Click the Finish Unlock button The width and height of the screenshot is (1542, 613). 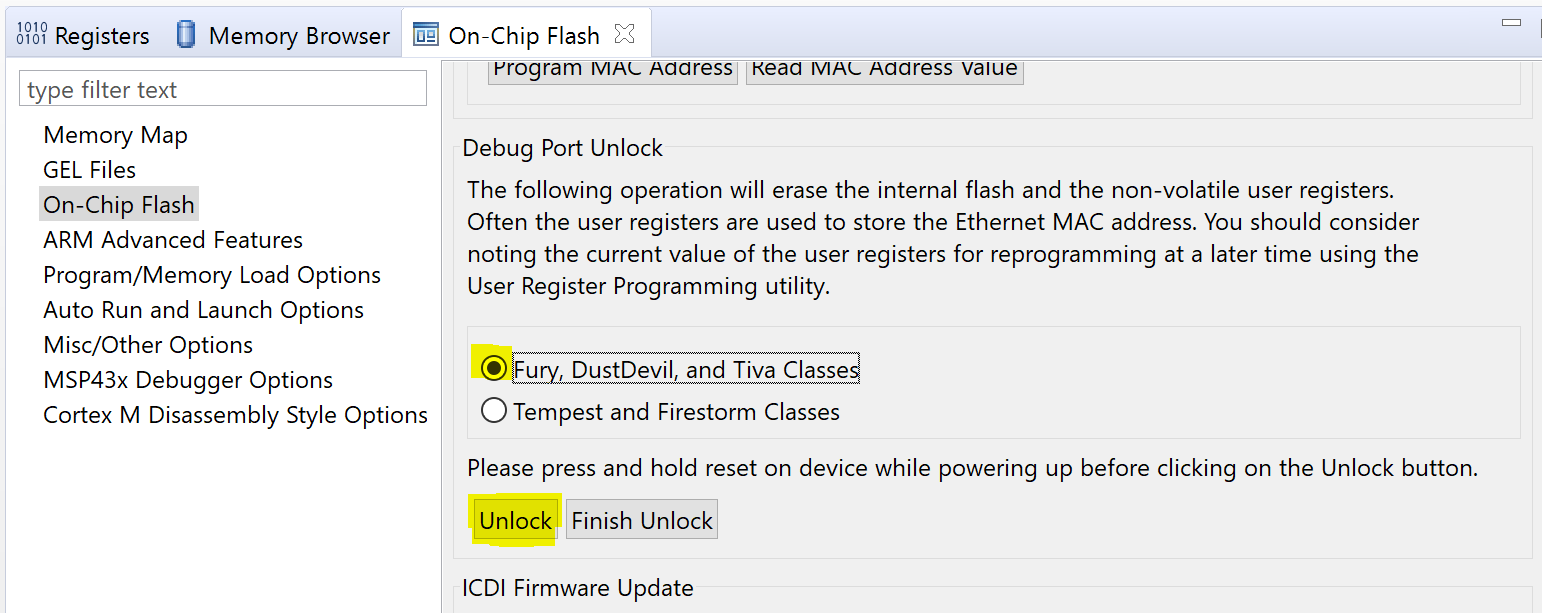[642, 520]
